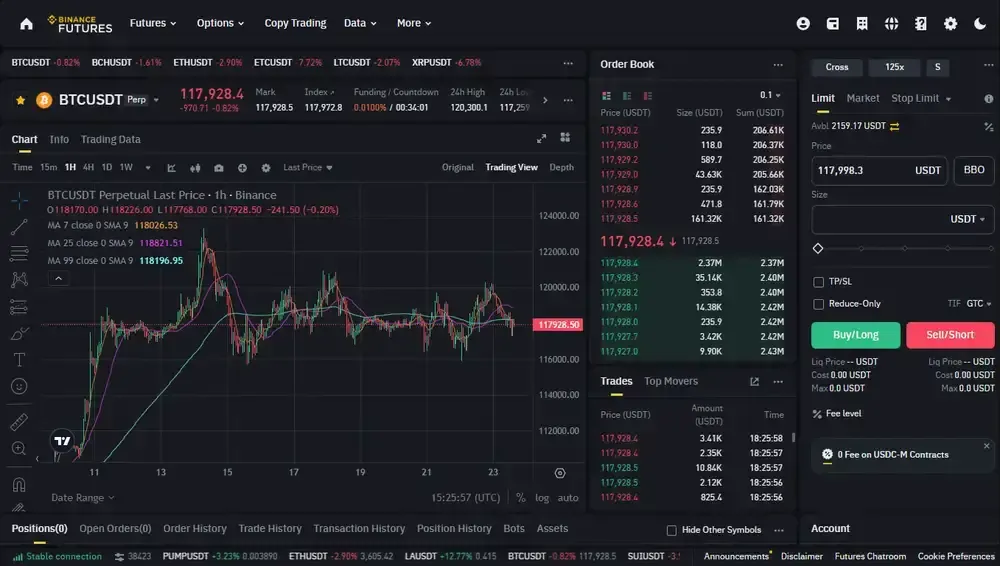Open the Top Movers tab
The image size is (1000, 566).
(670, 381)
